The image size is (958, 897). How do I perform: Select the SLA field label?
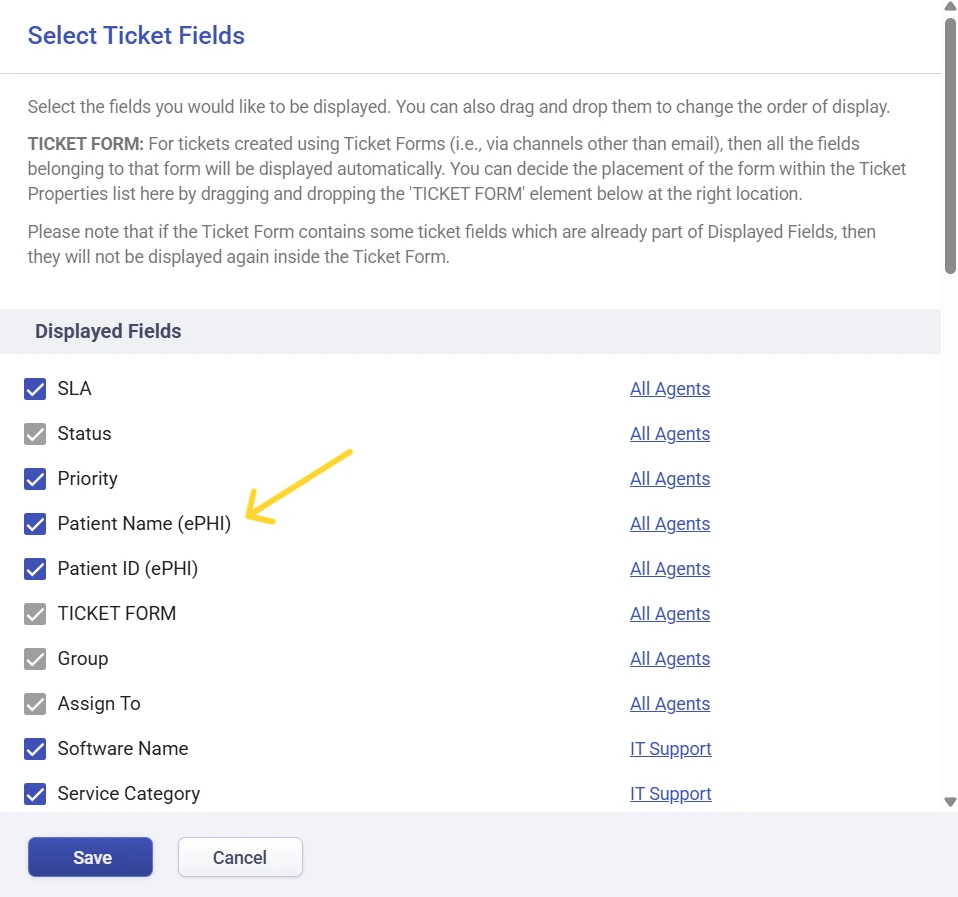point(75,389)
